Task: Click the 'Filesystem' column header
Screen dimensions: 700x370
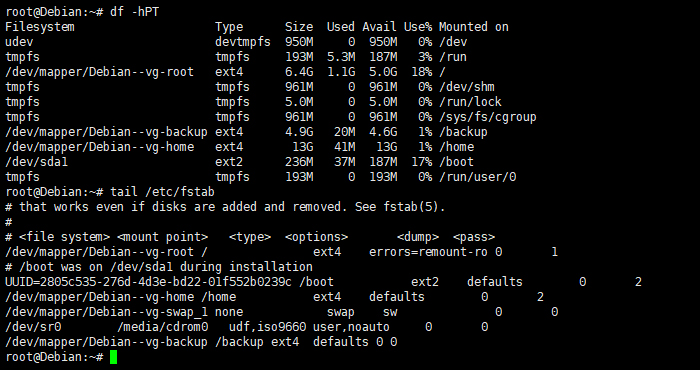Action: 40,27
